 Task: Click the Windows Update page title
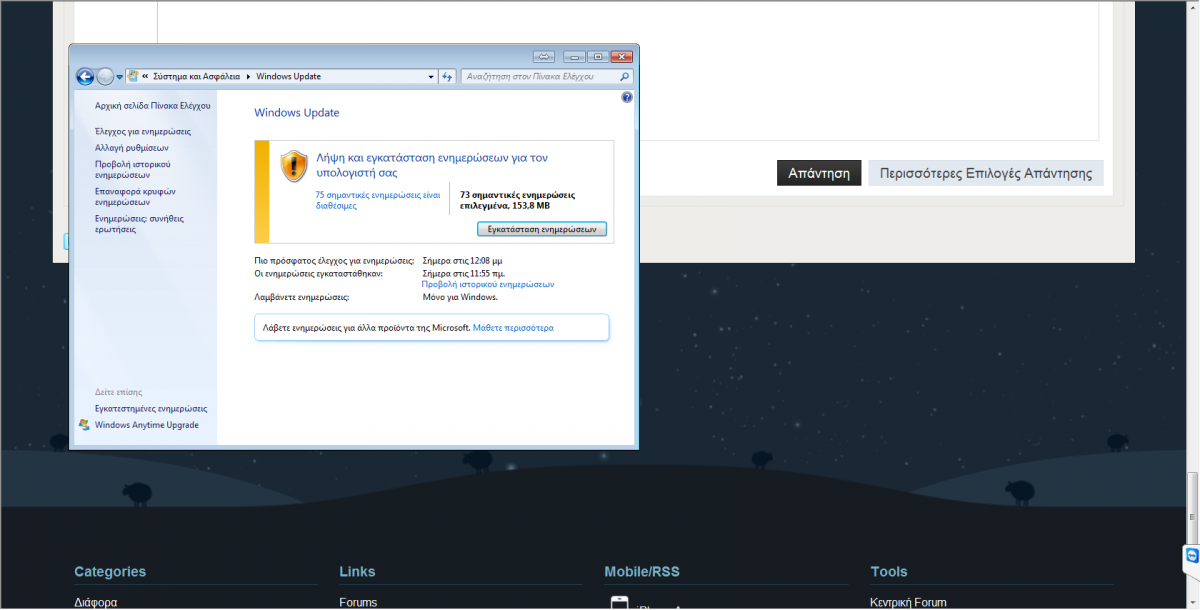click(x=297, y=113)
